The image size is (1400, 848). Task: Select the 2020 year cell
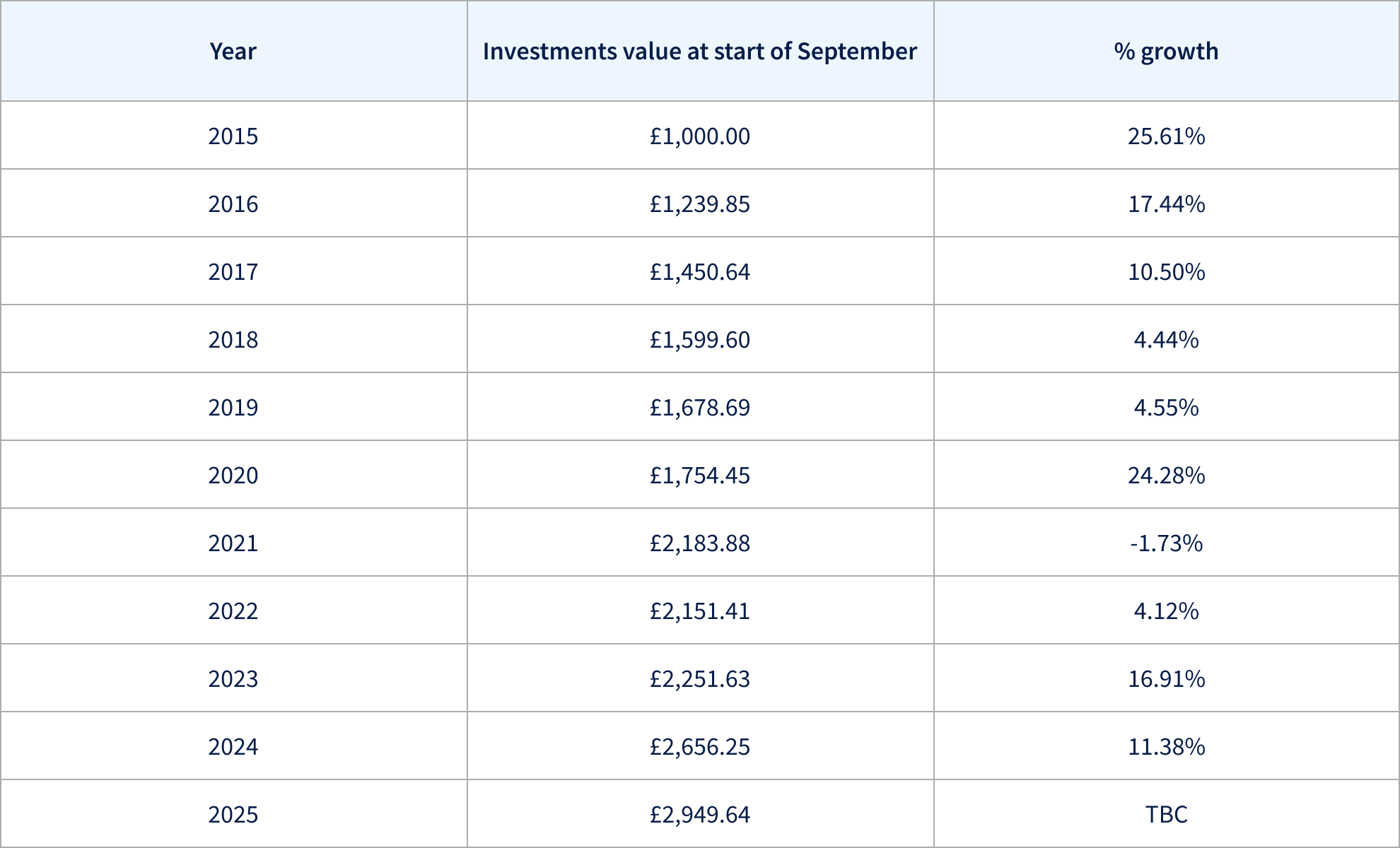[233, 475]
